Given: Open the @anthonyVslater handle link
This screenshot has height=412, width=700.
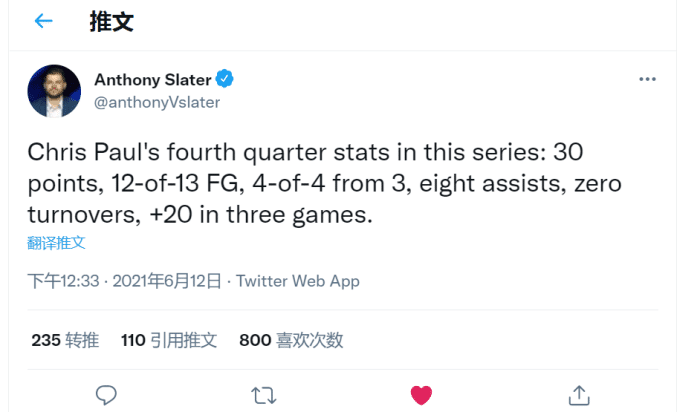Looking at the screenshot, I should (156, 101).
